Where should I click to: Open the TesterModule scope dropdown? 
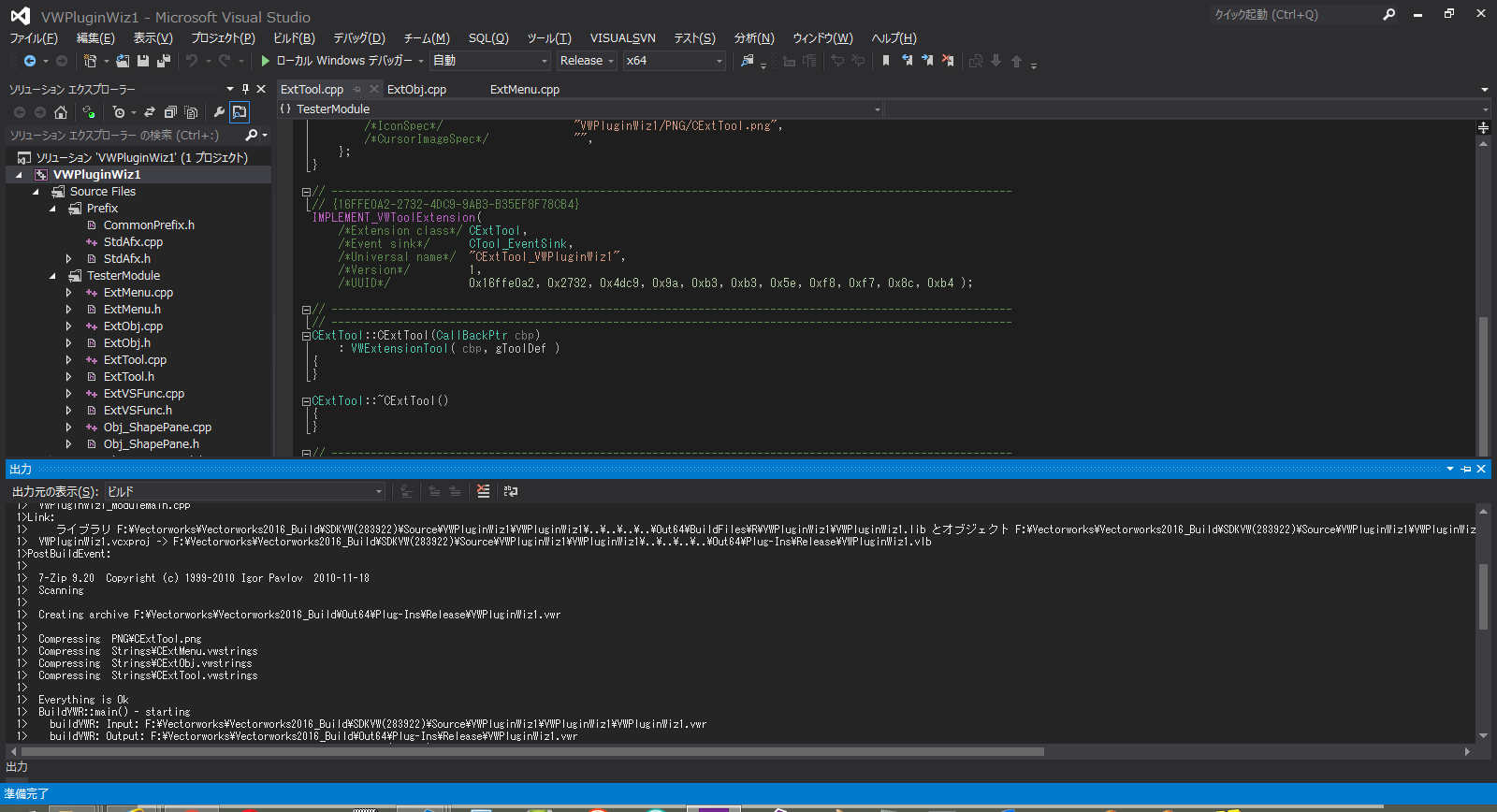878,109
